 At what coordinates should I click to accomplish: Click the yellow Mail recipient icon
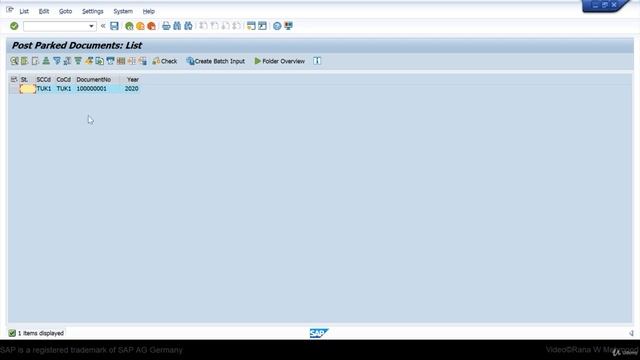(89, 61)
